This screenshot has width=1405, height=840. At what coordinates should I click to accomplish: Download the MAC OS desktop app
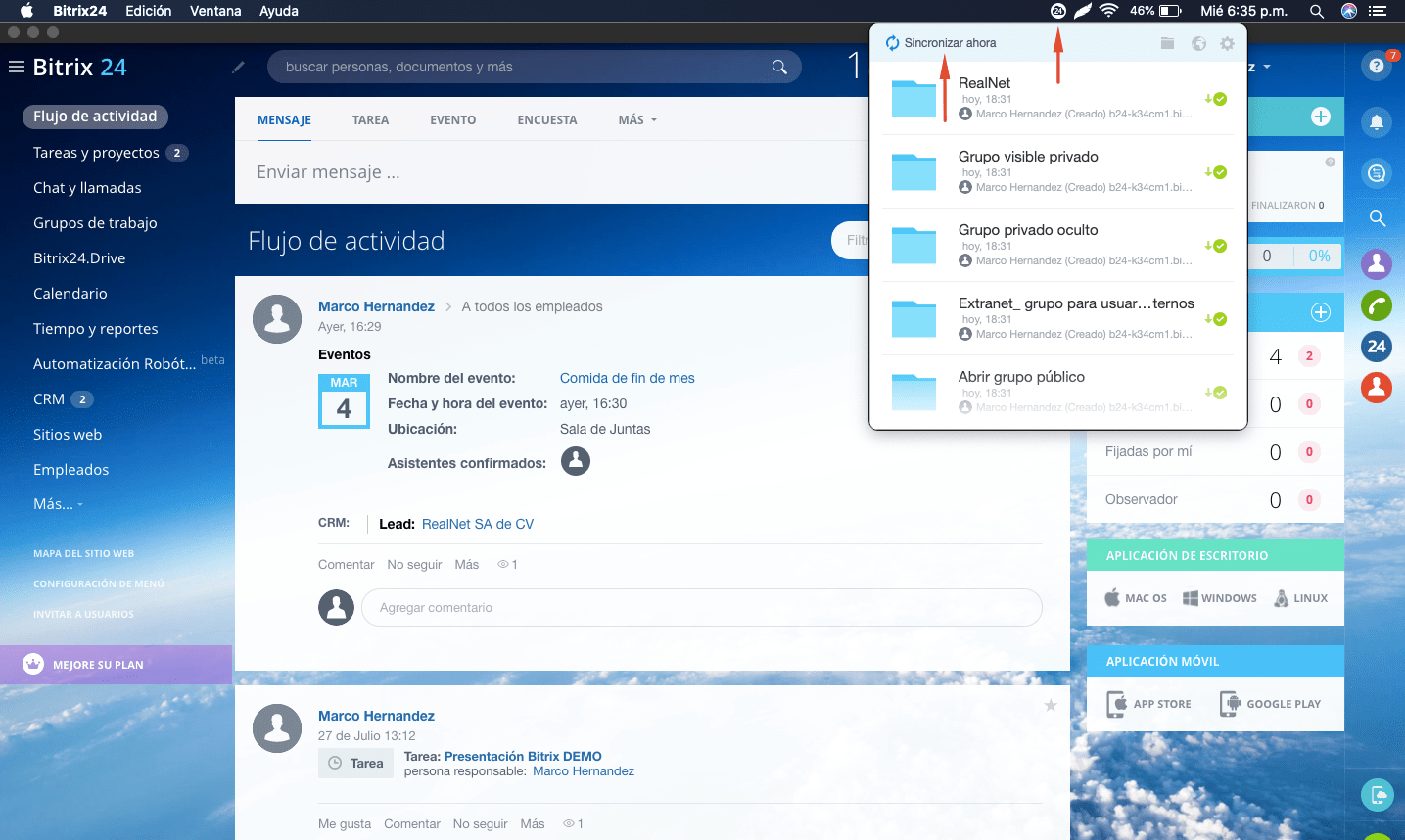(x=1136, y=598)
